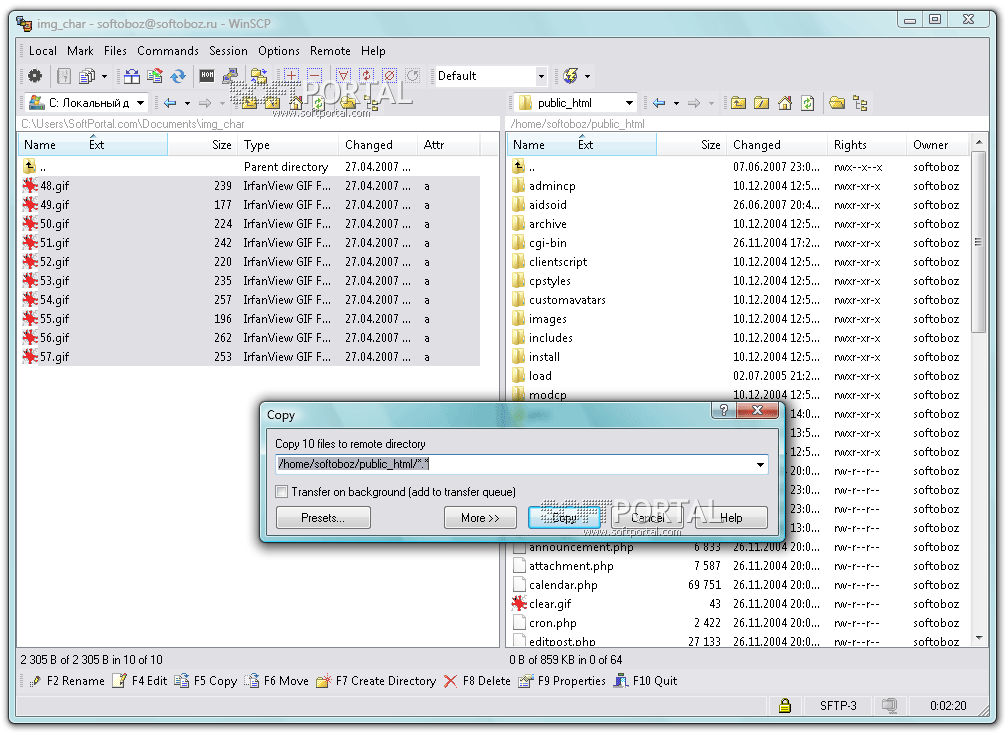The width and height of the screenshot is (1005, 739).
Task: Click the remote panel vertical scrollbar thumb
Action: 978,242
